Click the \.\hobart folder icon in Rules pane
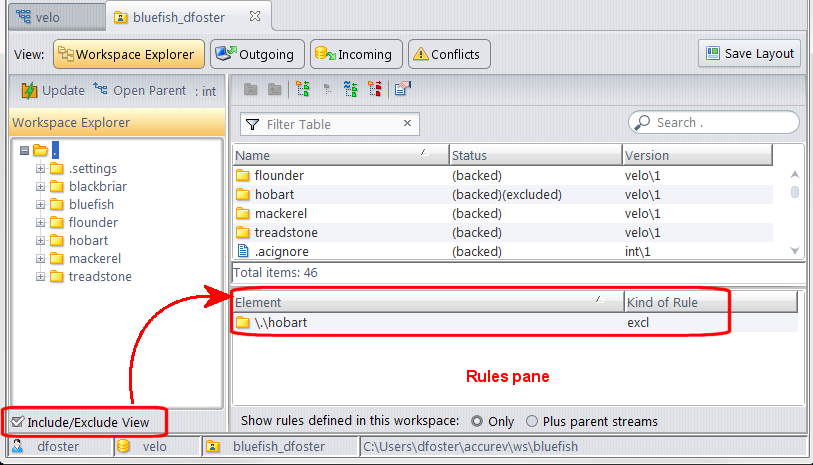The width and height of the screenshot is (813, 465). coord(243,322)
